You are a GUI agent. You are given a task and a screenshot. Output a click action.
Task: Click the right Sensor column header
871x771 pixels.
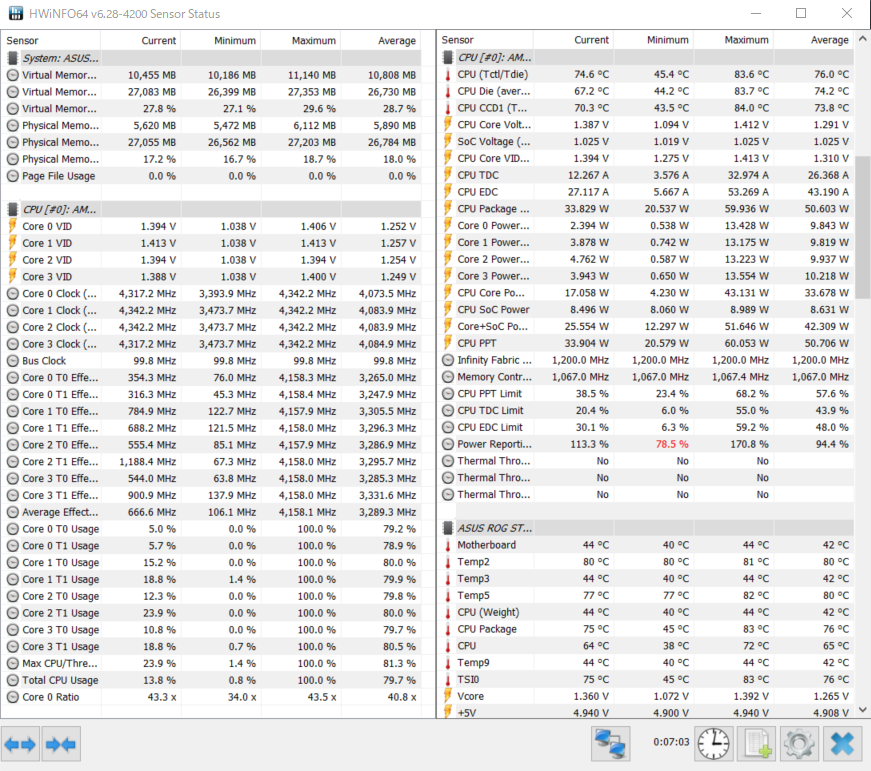[x=485, y=40]
